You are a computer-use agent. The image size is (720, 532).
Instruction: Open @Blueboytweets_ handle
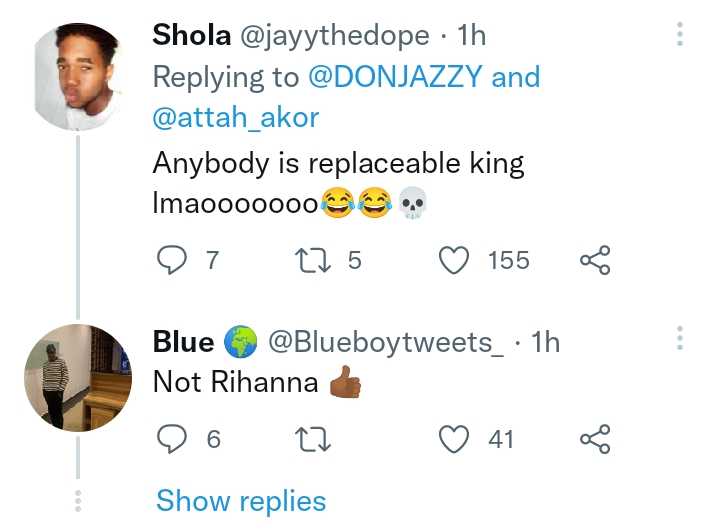point(384,342)
